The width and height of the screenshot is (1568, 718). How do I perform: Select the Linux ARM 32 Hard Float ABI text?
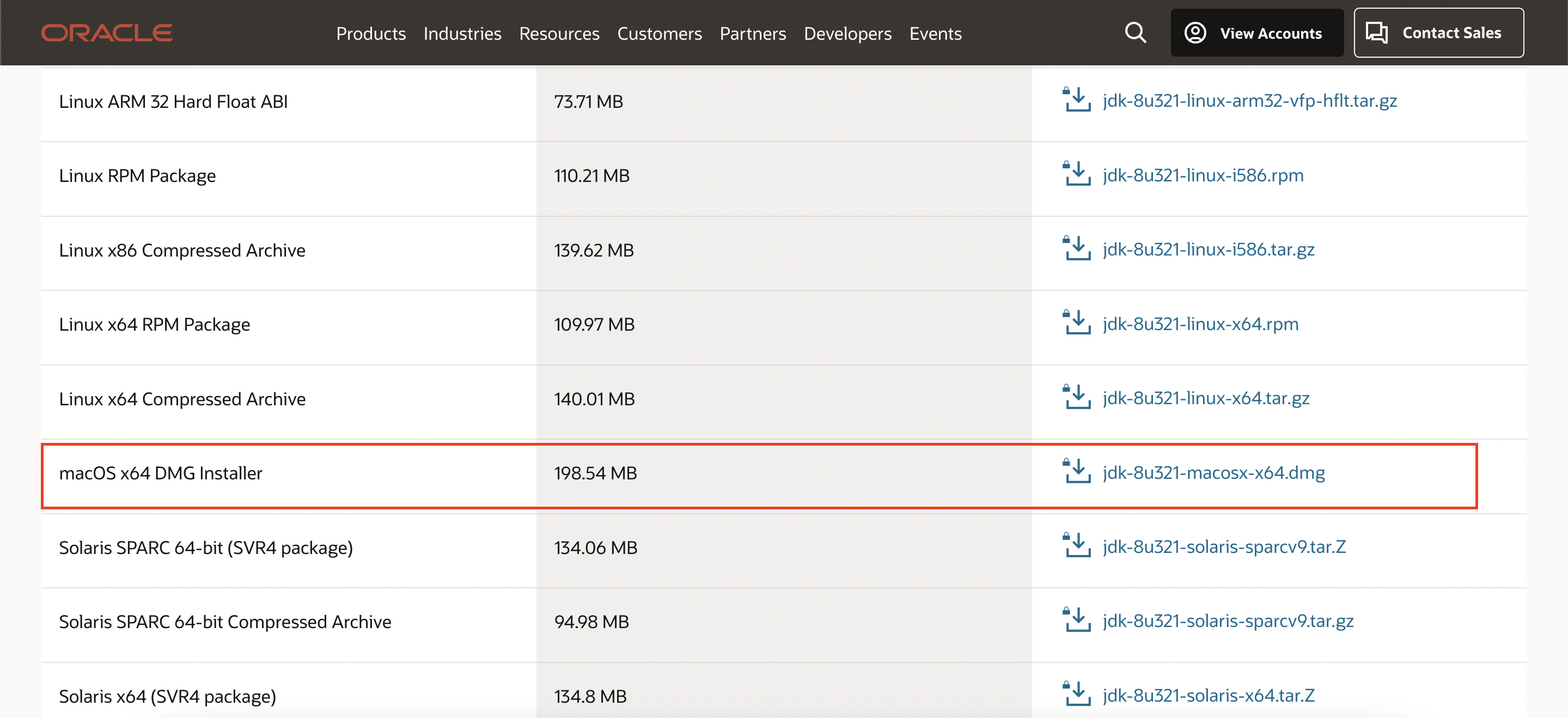[174, 102]
